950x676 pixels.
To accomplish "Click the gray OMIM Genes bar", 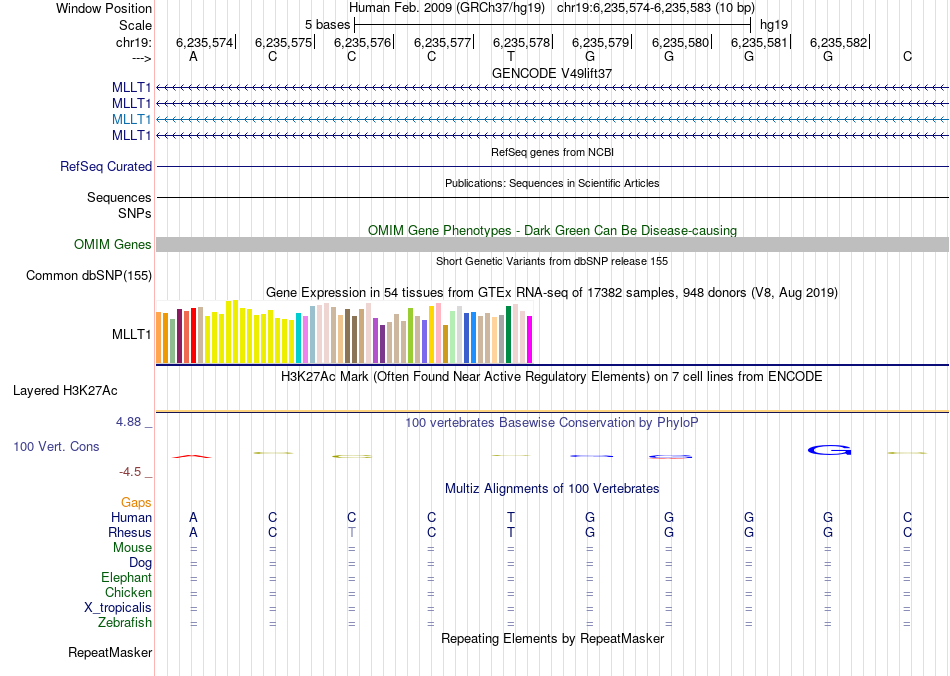I will 552,245.
